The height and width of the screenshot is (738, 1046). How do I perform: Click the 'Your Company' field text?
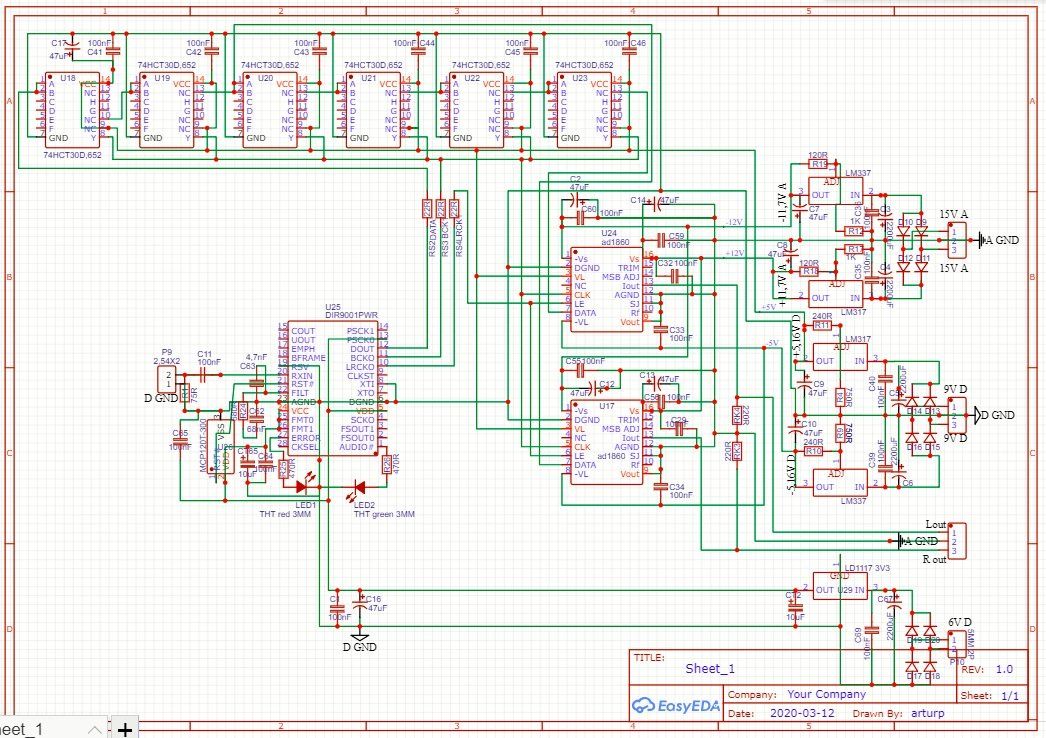pyautogui.click(x=826, y=694)
